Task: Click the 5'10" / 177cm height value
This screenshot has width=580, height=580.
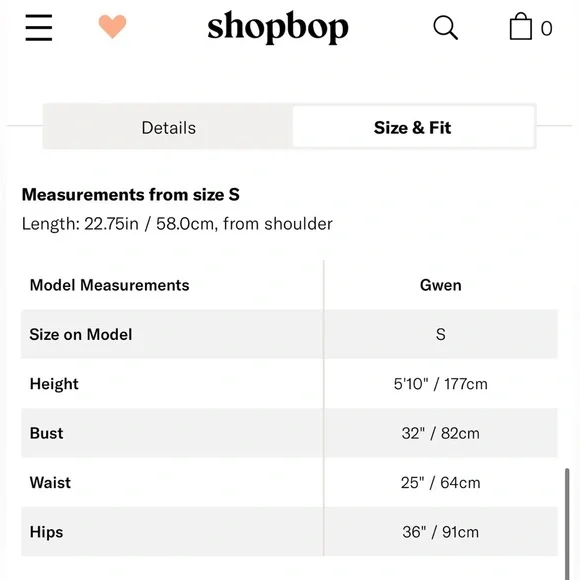Action: pos(441,384)
